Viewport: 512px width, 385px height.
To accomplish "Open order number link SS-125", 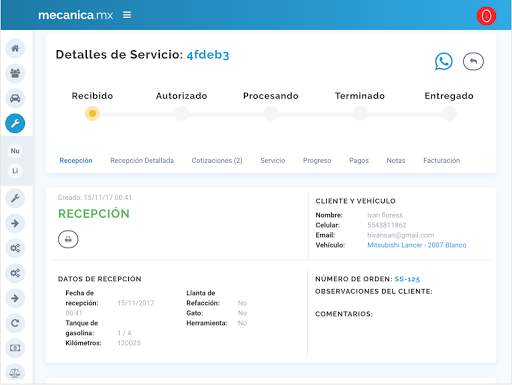I will pyautogui.click(x=407, y=279).
